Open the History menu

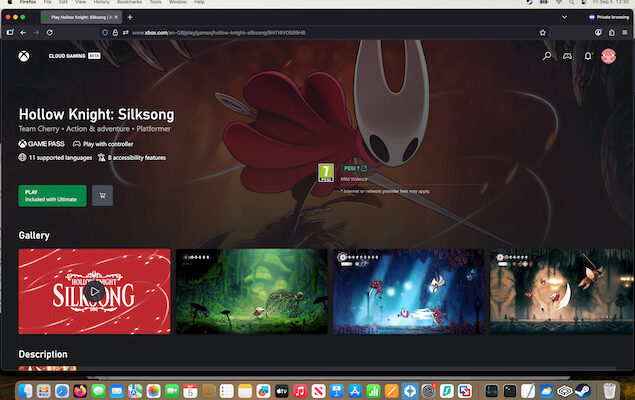(x=101, y=2)
